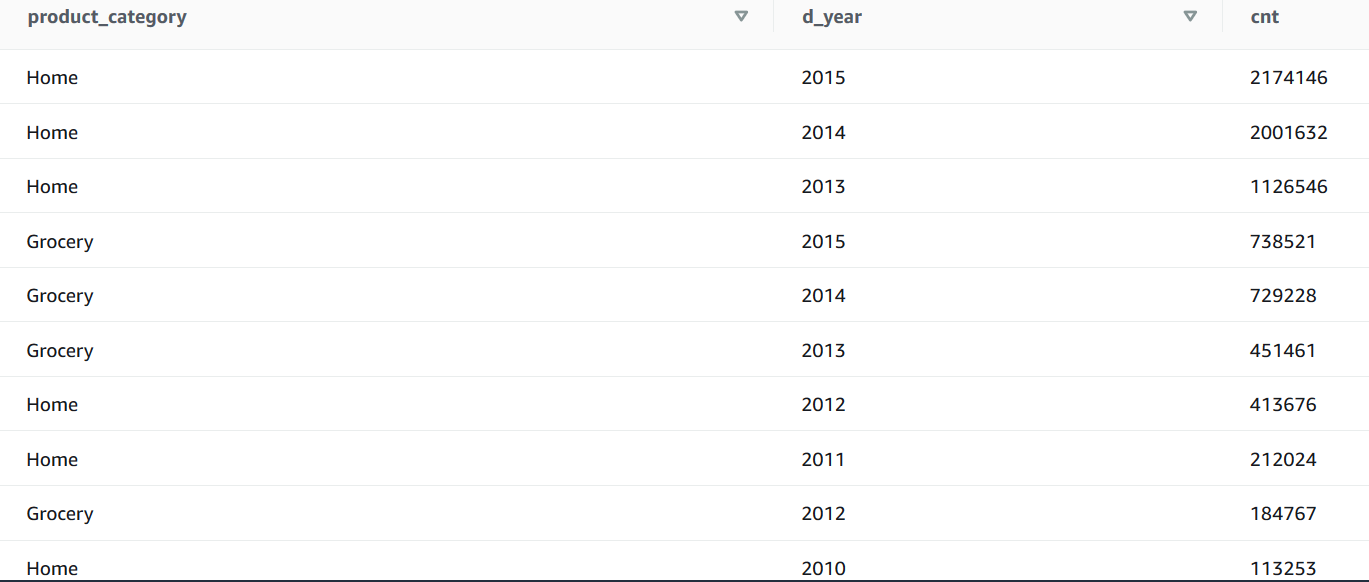Screen dimensions: 1369x582
Task: Select the cell with count 729228
Action: pyautogui.click(x=1283, y=296)
